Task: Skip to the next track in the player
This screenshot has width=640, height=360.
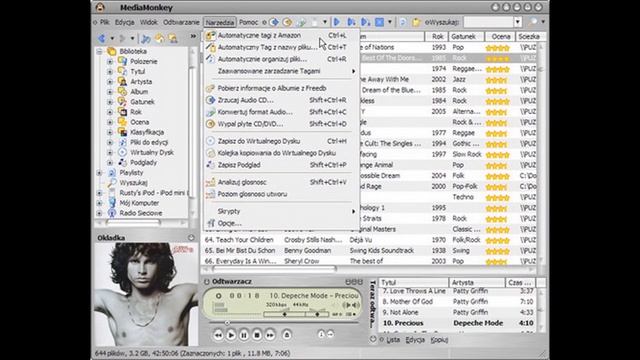Action: 270,335
